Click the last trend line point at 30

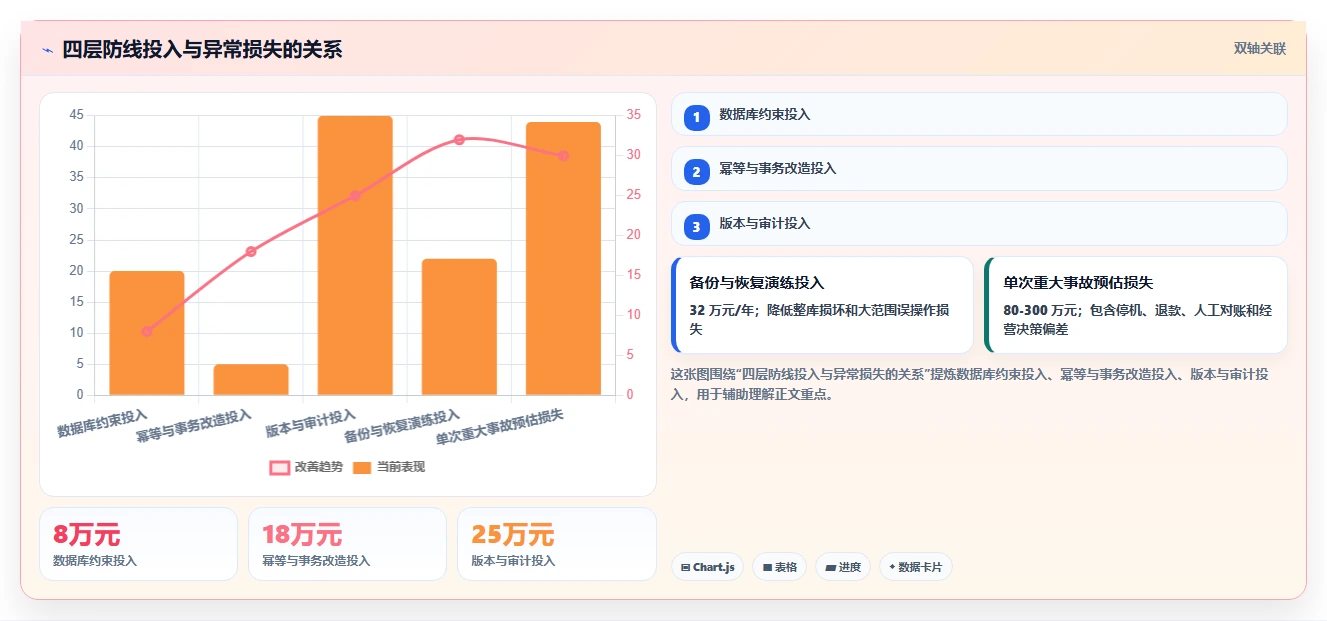[x=563, y=155]
